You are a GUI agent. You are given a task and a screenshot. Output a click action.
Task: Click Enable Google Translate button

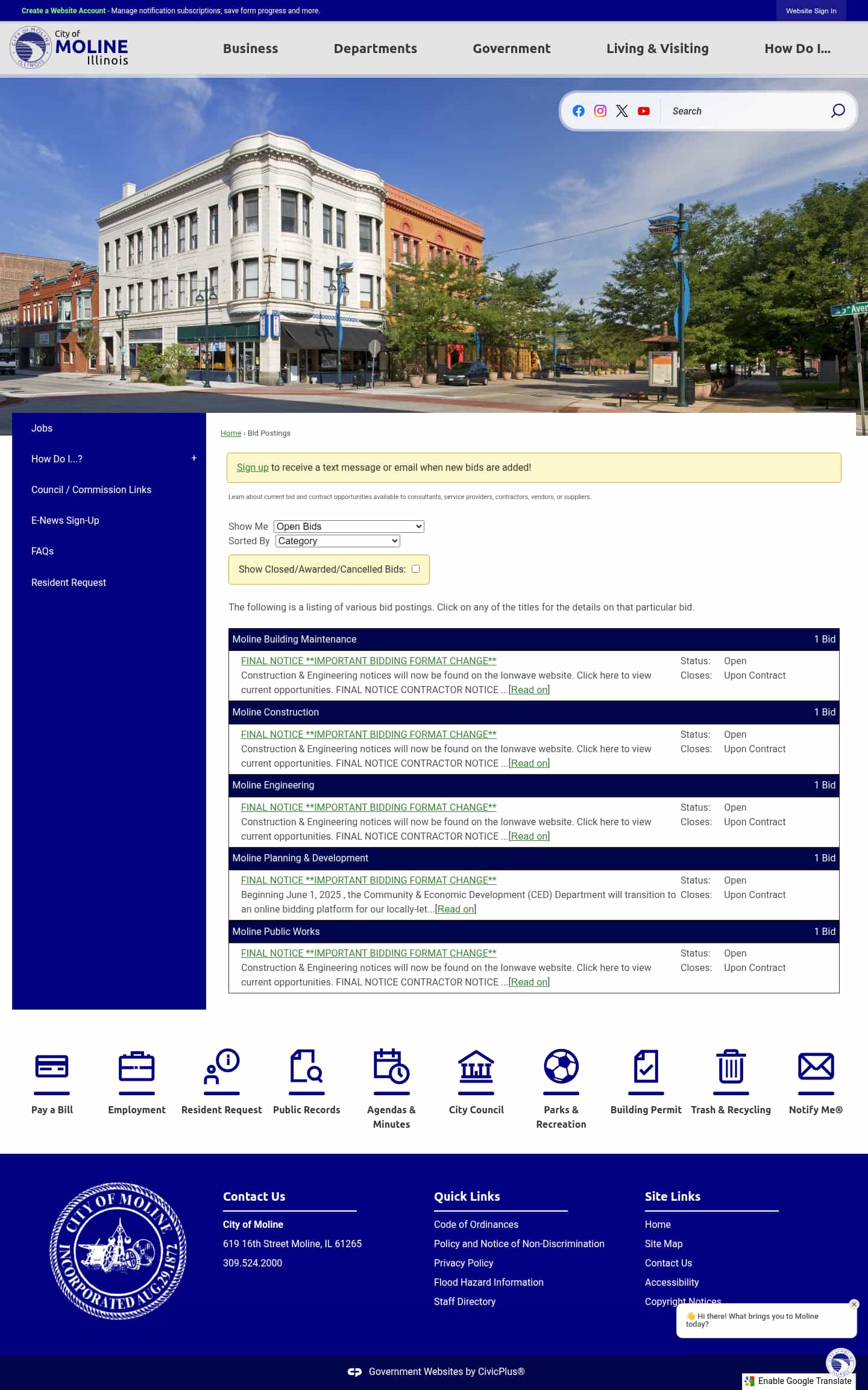799,1381
